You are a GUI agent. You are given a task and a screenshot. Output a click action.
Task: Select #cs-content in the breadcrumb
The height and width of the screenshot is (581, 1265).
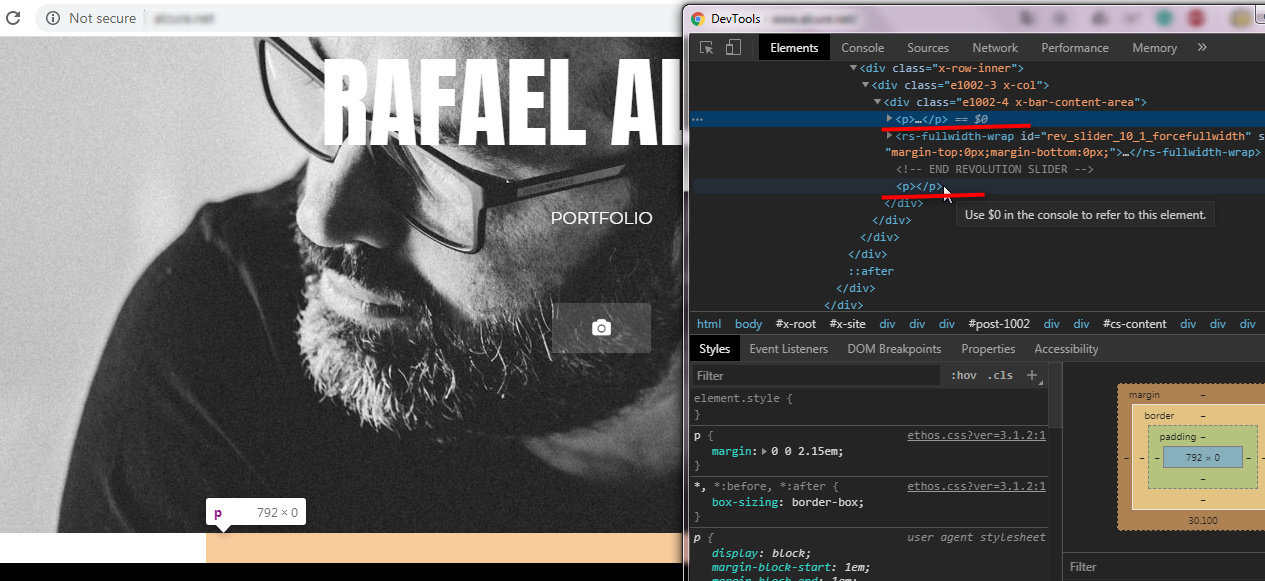click(1135, 324)
